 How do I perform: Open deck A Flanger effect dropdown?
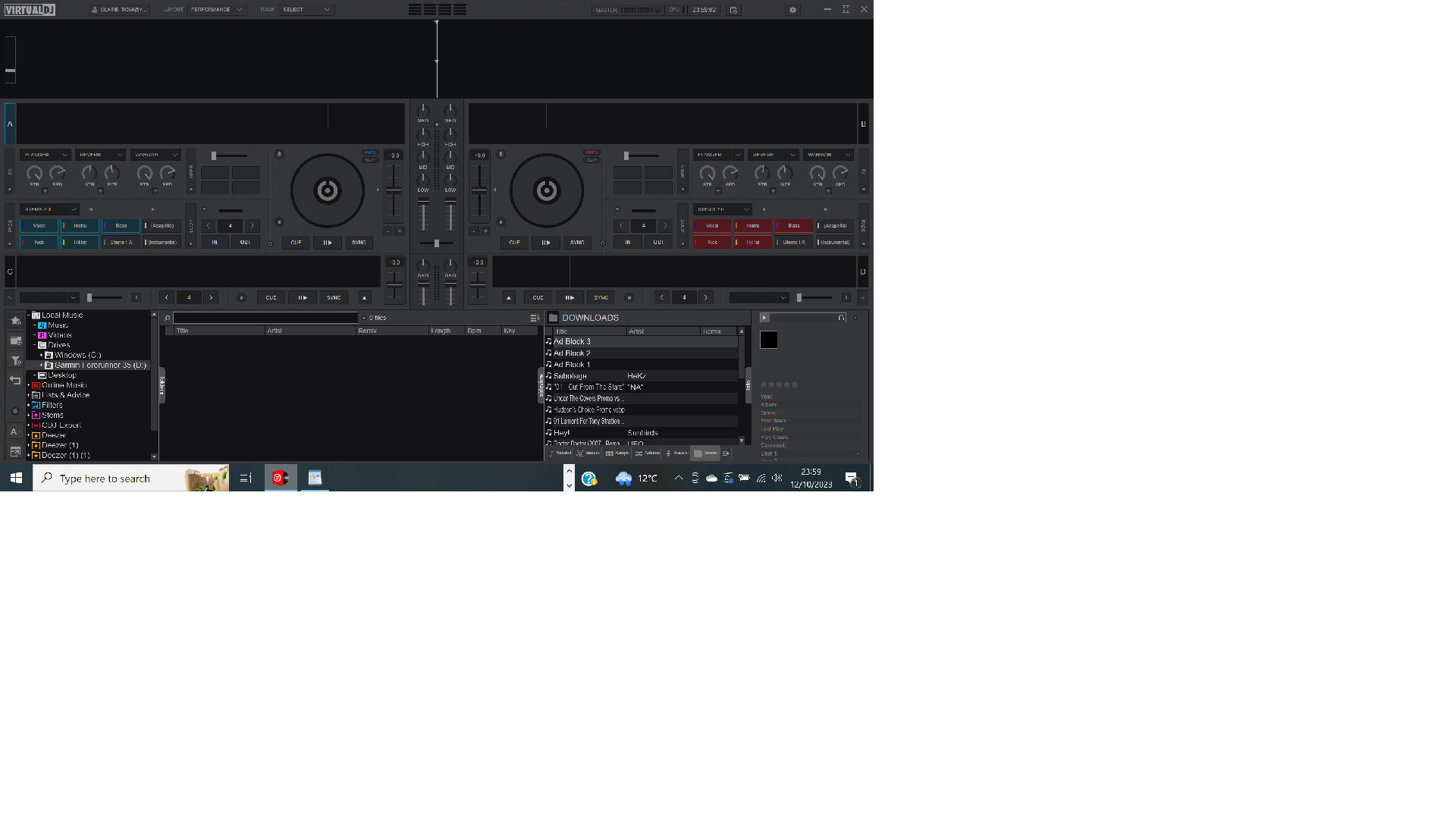coord(45,155)
